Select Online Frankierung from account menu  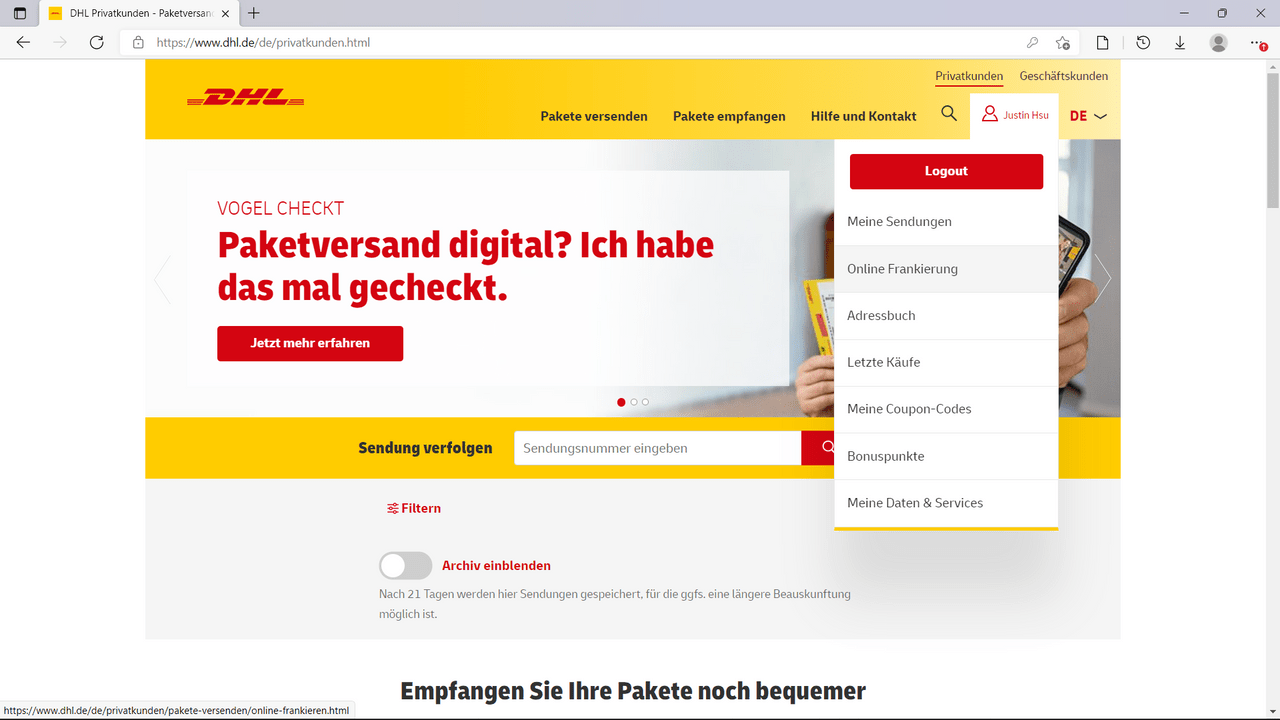tap(946, 269)
